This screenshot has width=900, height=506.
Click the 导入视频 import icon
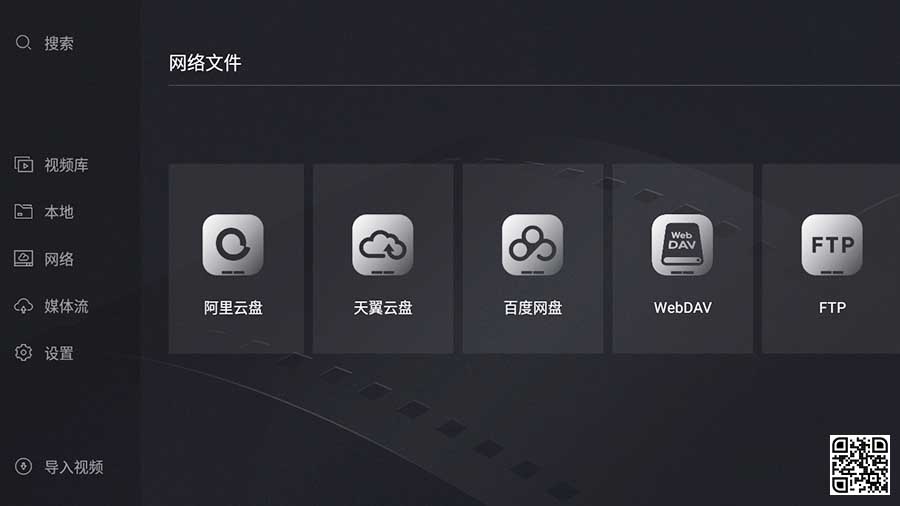coord(24,466)
